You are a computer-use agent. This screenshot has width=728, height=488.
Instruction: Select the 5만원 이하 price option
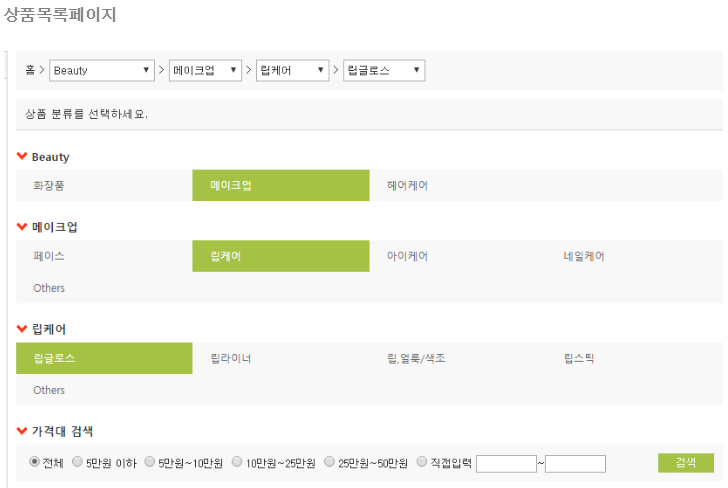(x=78, y=462)
